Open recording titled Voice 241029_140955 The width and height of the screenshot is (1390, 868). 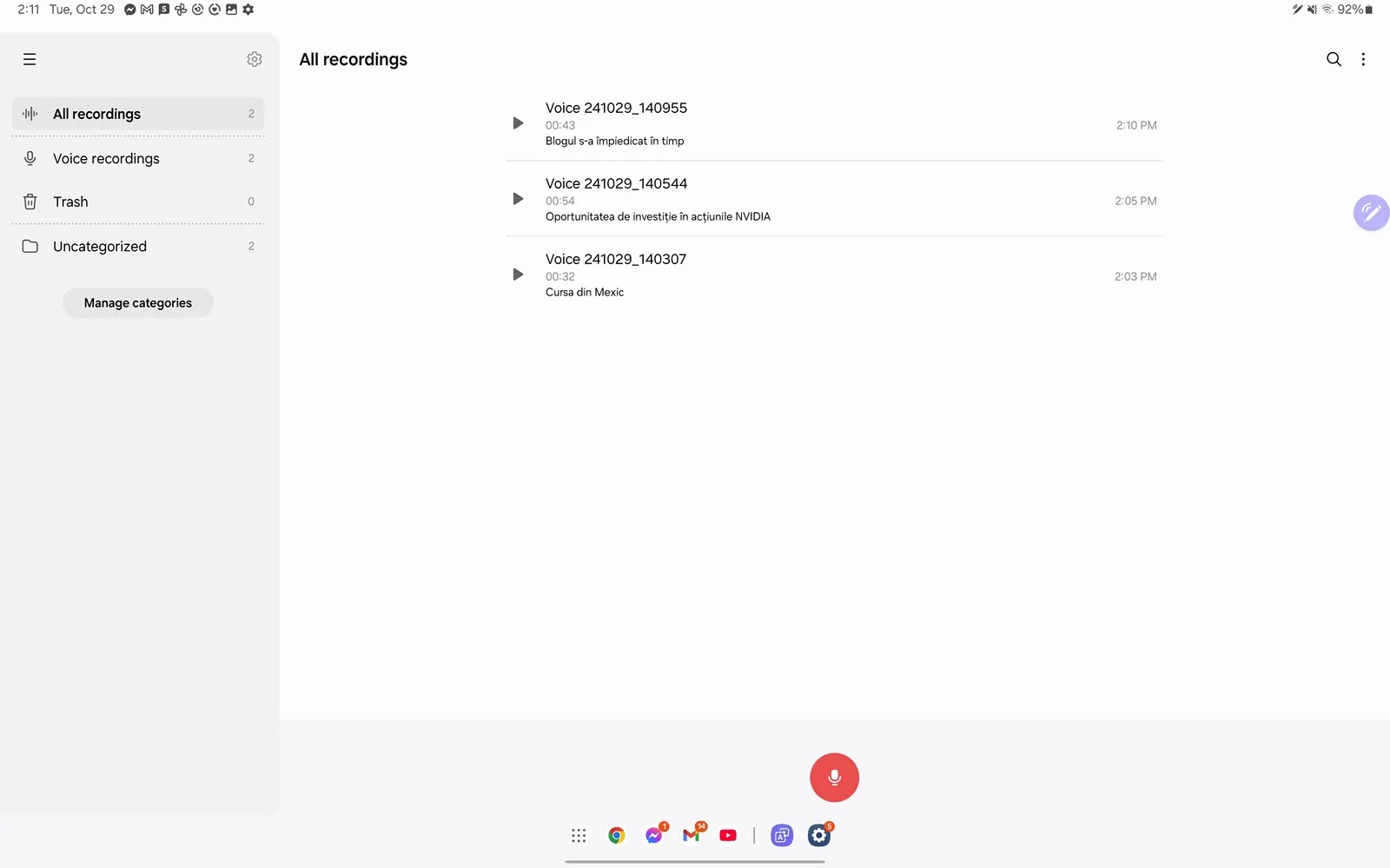616,108
